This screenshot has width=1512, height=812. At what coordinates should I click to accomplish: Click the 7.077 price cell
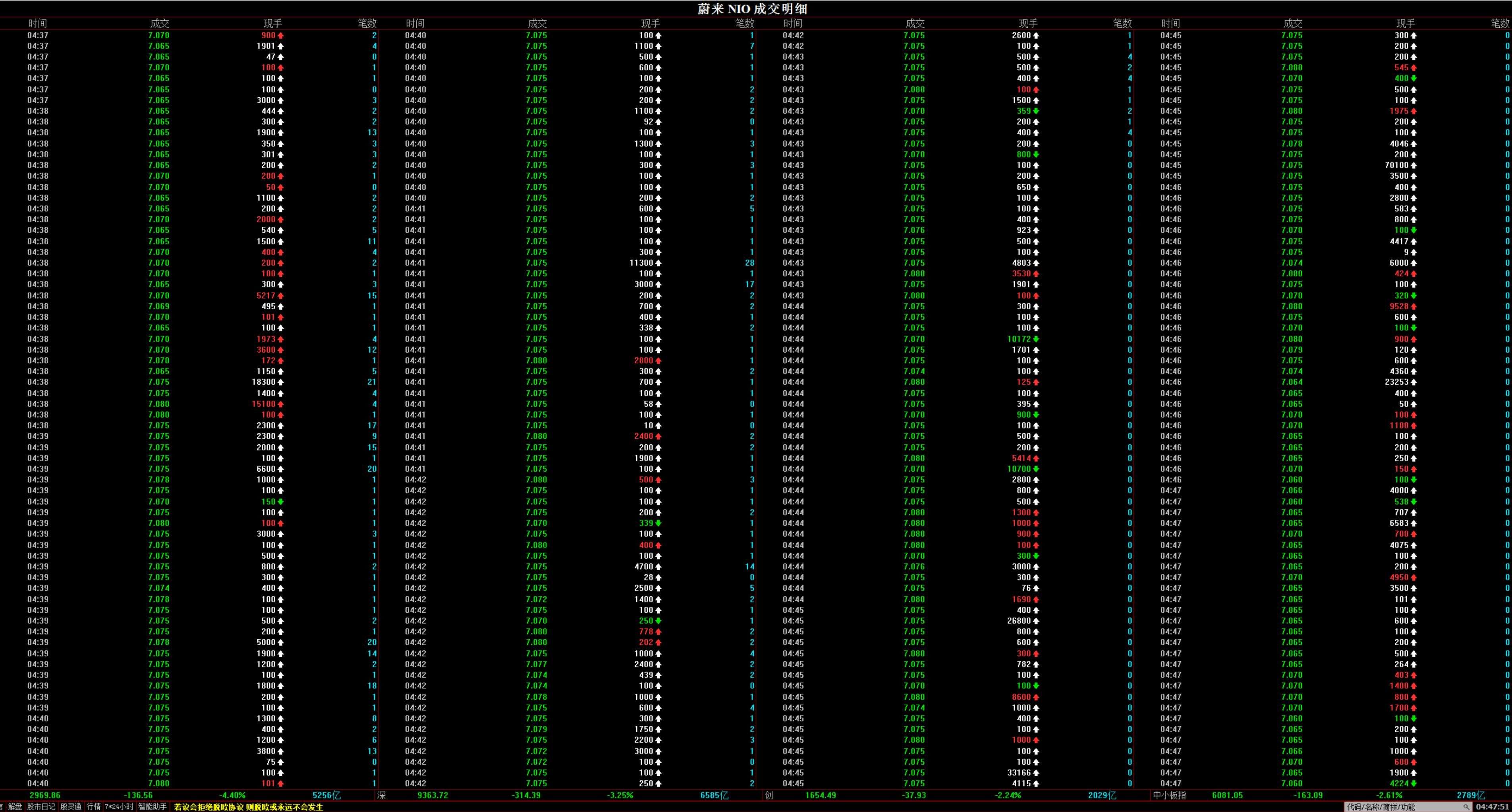click(537, 664)
